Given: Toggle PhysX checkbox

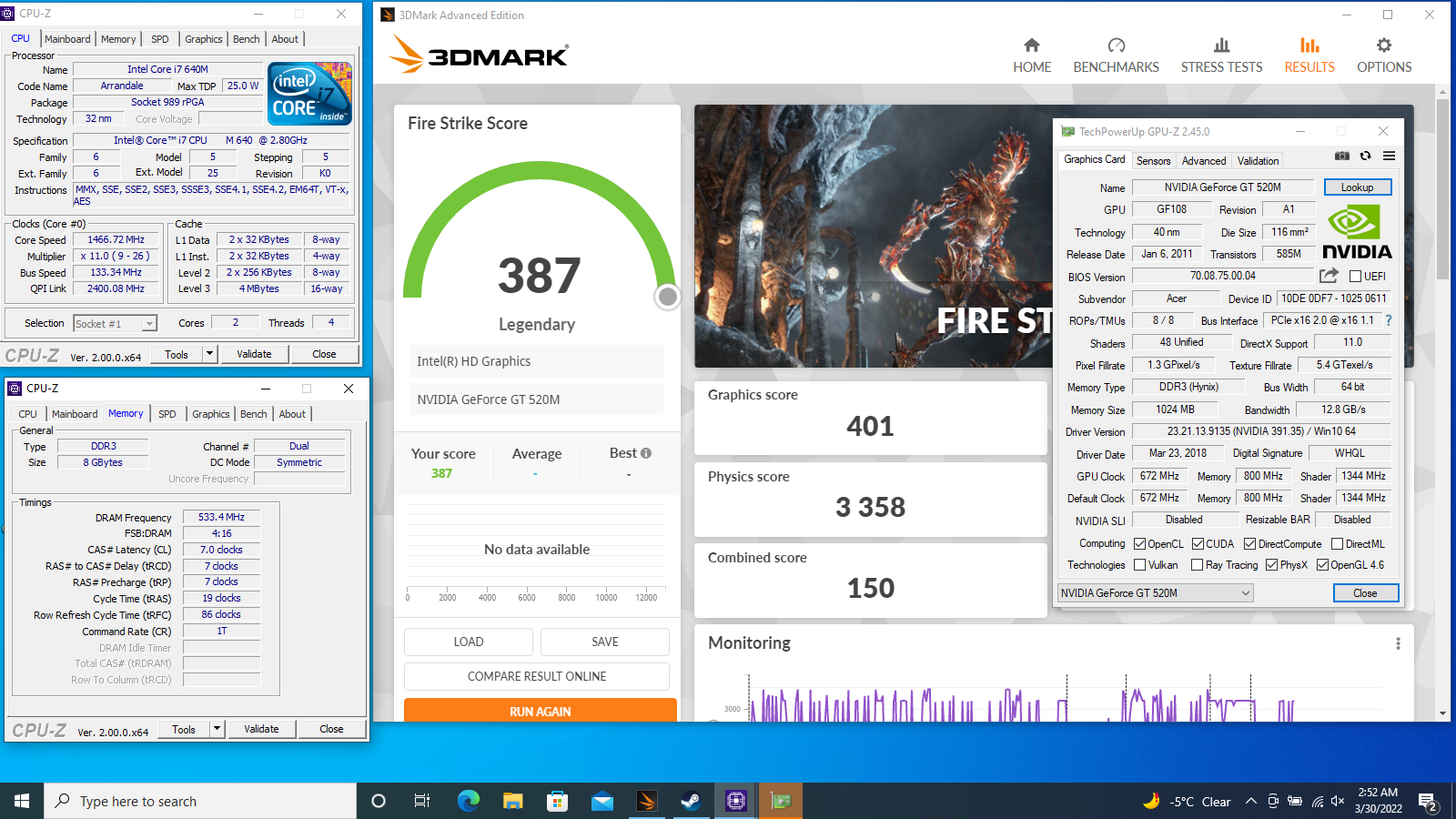Looking at the screenshot, I should (1271, 564).
